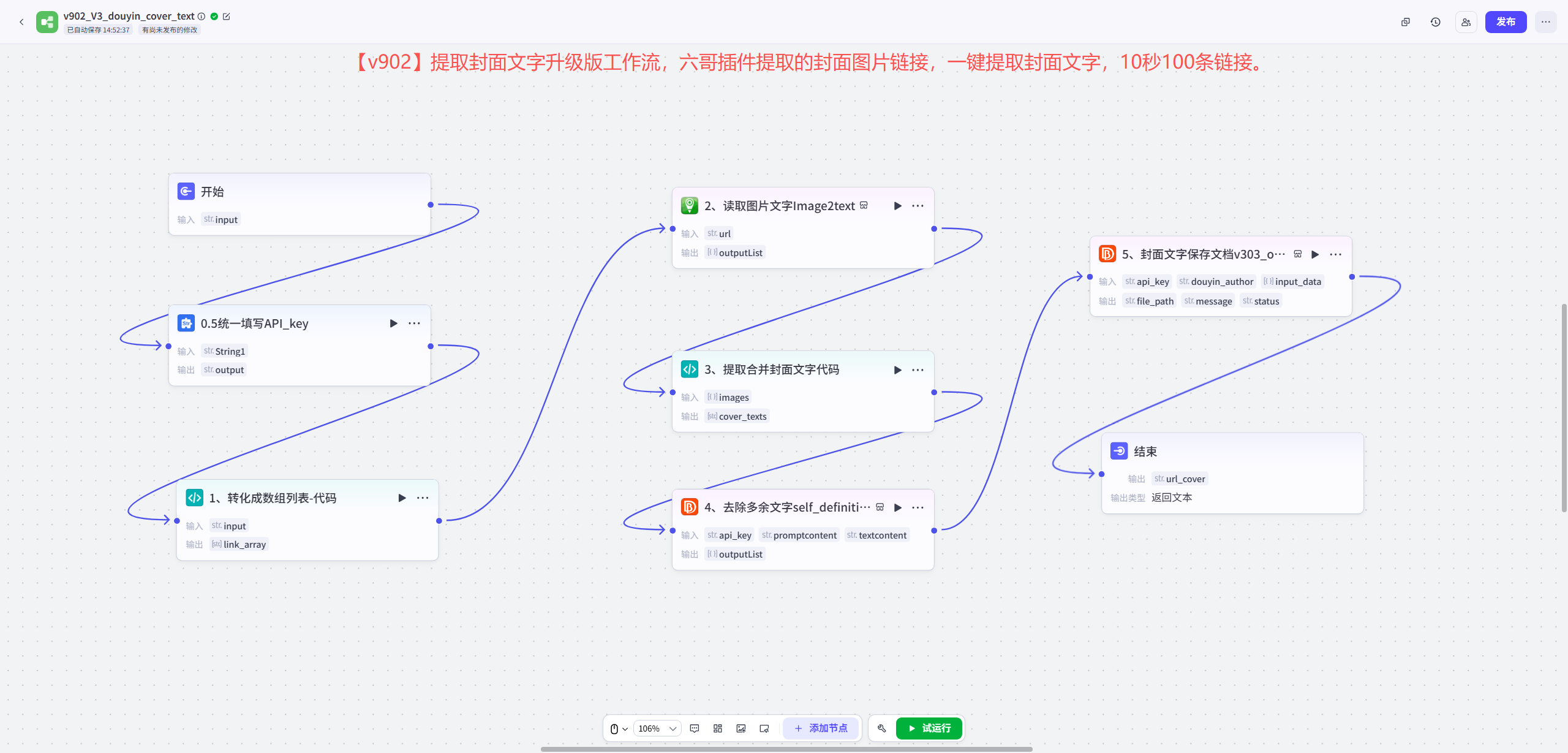
Task: Select input_data input of node 5
Action: [x=1292, y=281]
